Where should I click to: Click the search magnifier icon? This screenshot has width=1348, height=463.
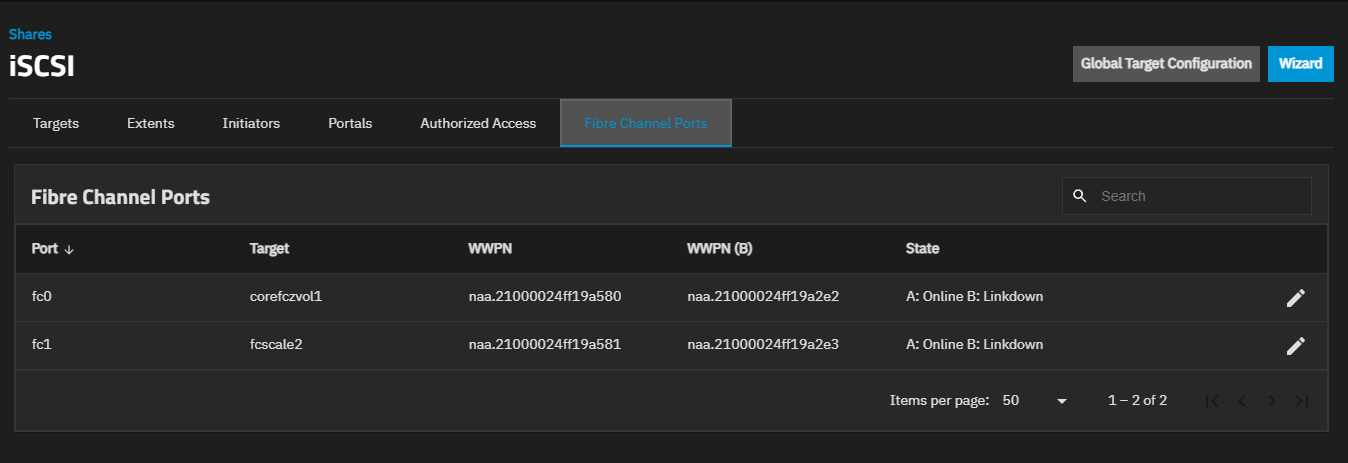(x=1079, y=196)
